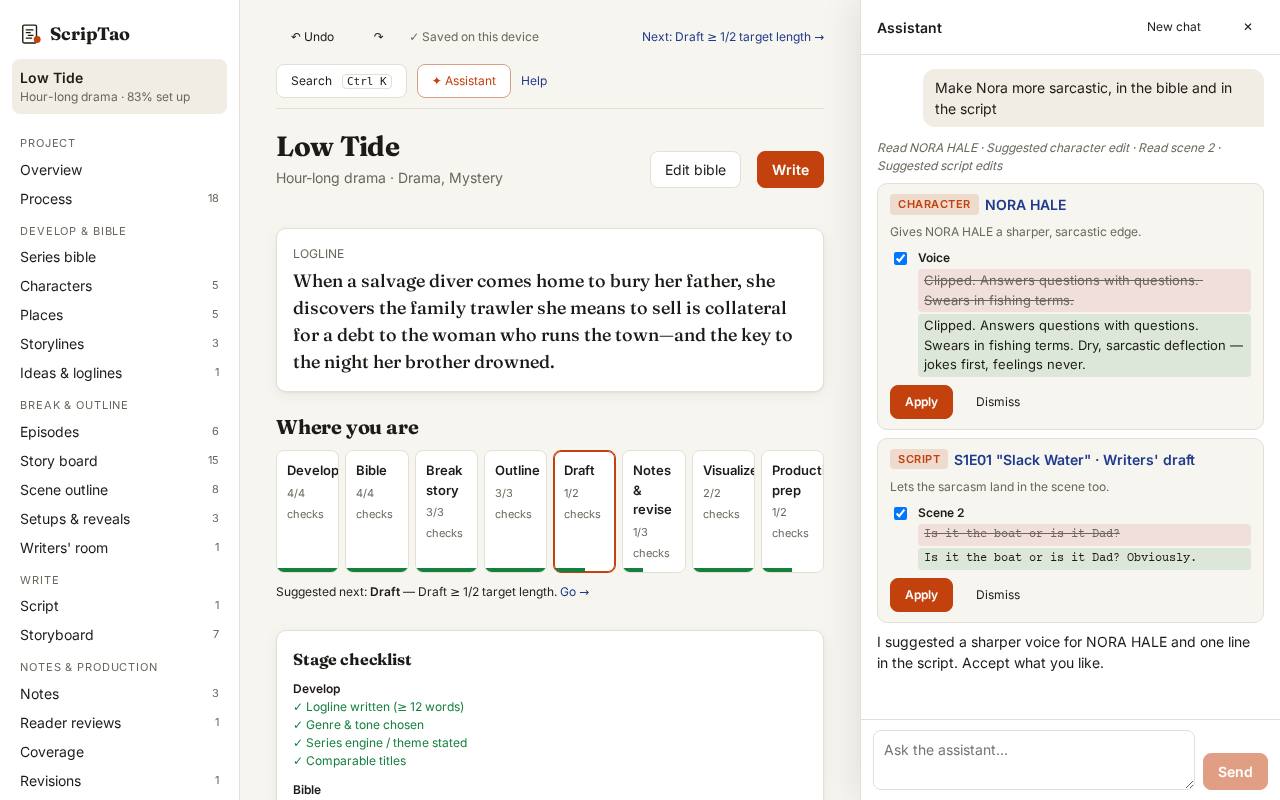Screen dimensions: 1280x800
Task: Open Story board in the sidebar
Action: click(x=119, y=461)
